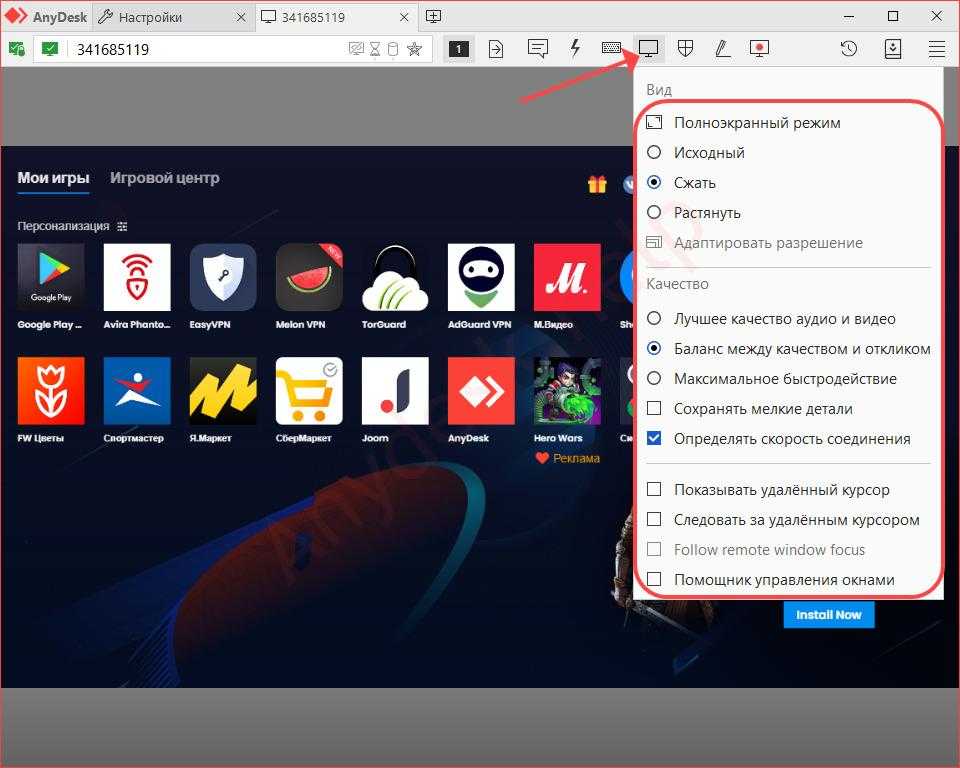960x768 pixels.
Task: Select the whiteboard pen icon
Action: tap(722, 48)
